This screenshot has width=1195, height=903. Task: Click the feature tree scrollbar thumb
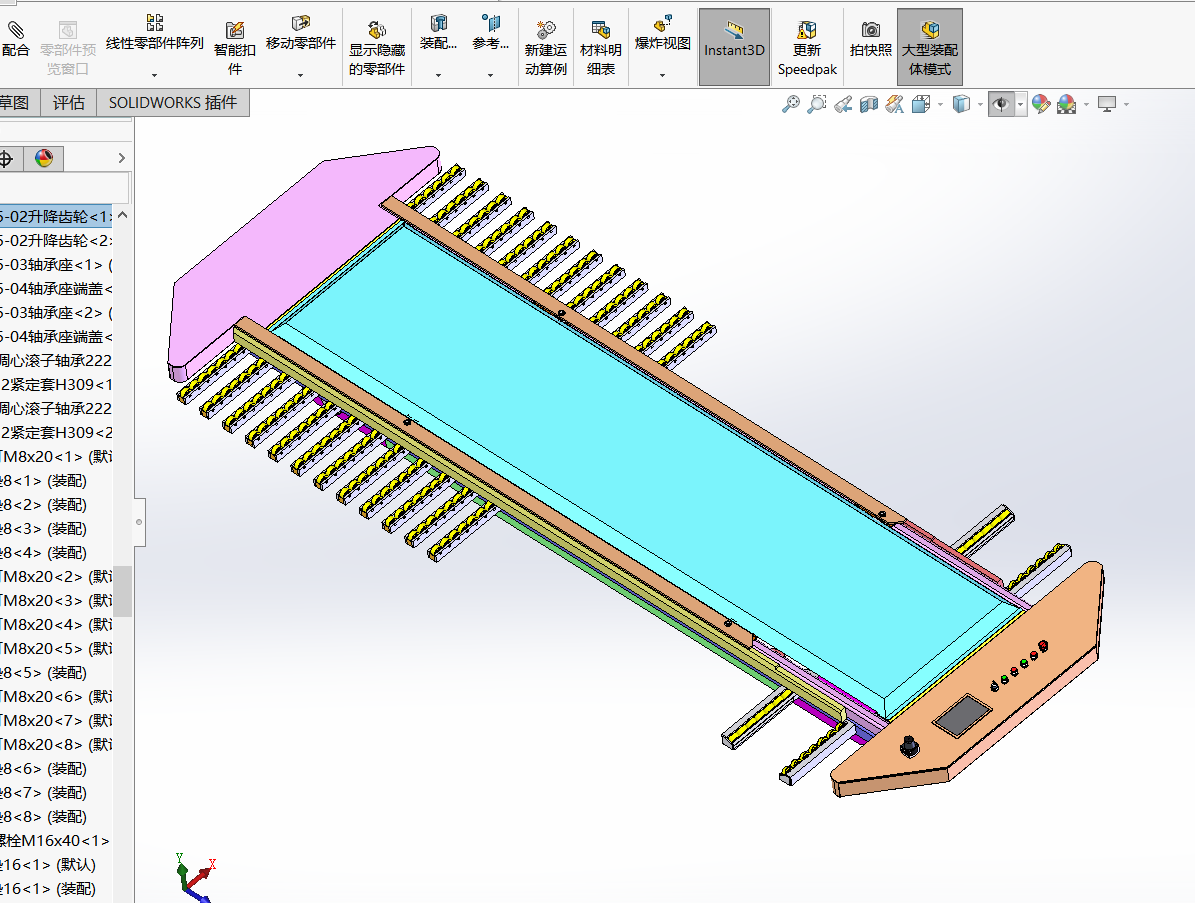tap(122, 591)
